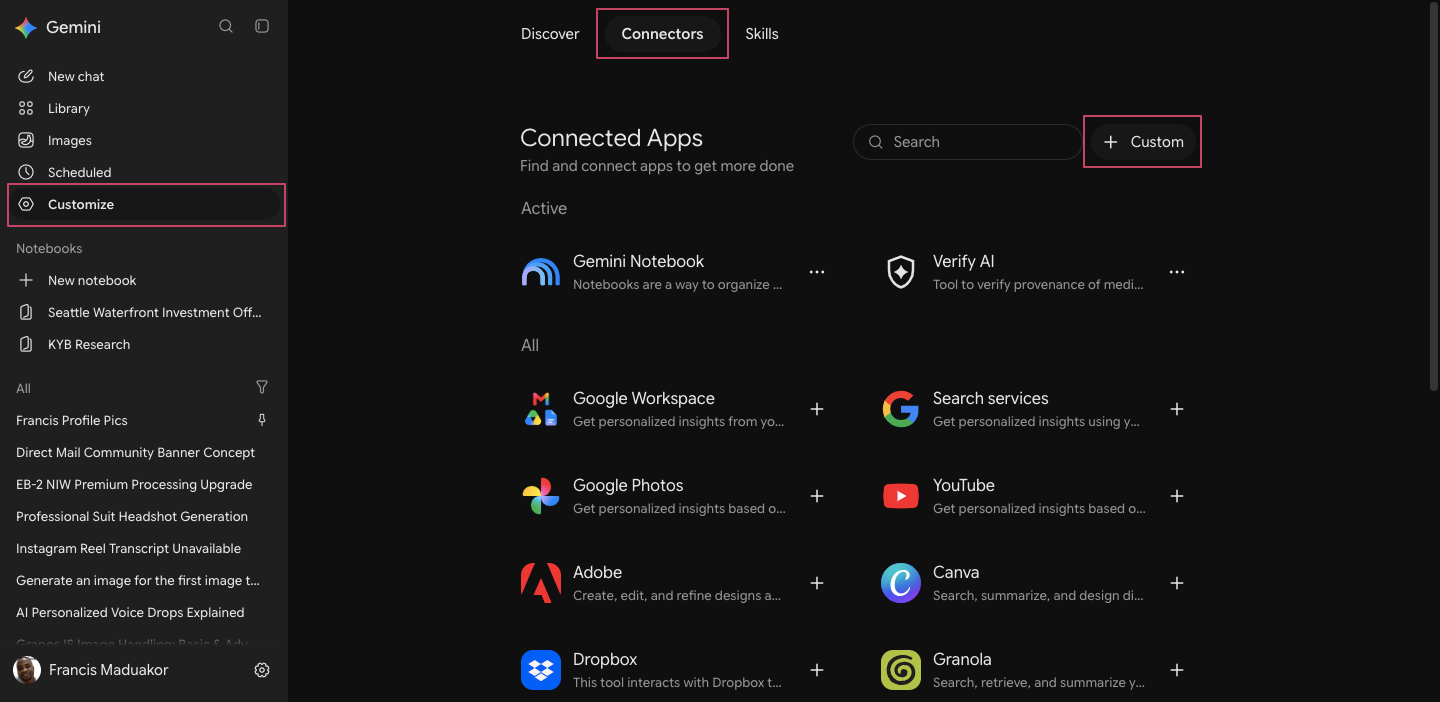Collapse the sidebar with the panel icon
Screen dimensions: 1440x702
[262, 26]
